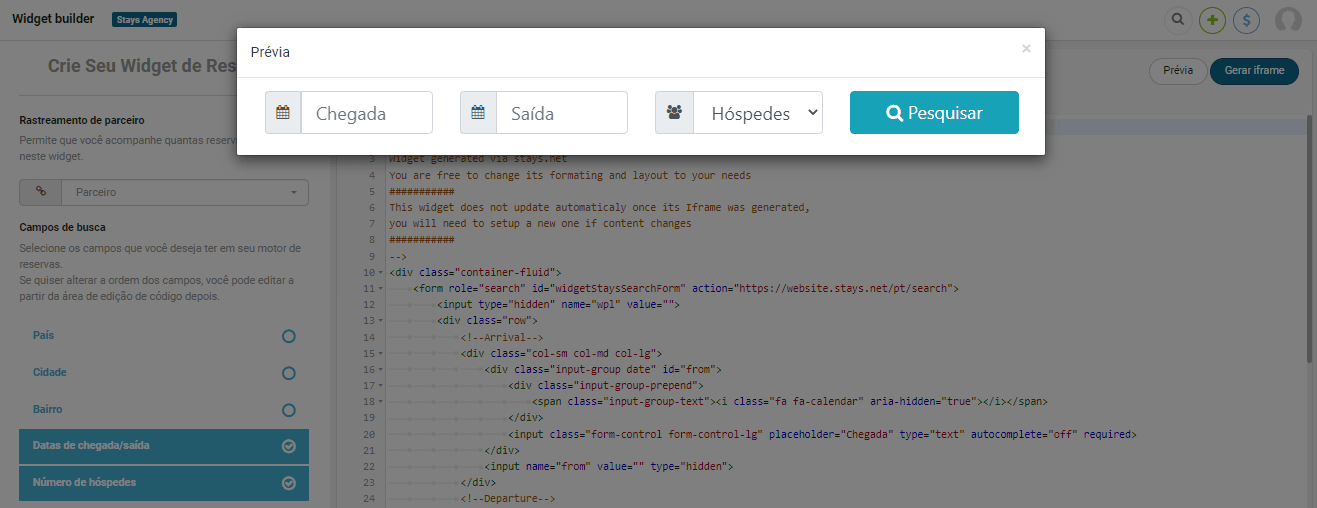Click calendar icon beside Chegada field
Viewport: 1317px width, 508px height.
(283, 113)
